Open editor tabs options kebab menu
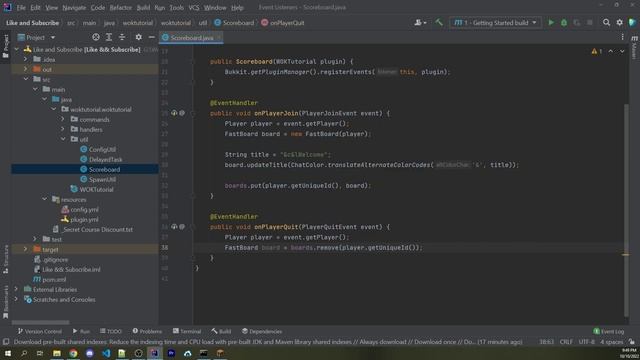The height and width of the screenshot is (360, 640). click(x=622, y=37)
